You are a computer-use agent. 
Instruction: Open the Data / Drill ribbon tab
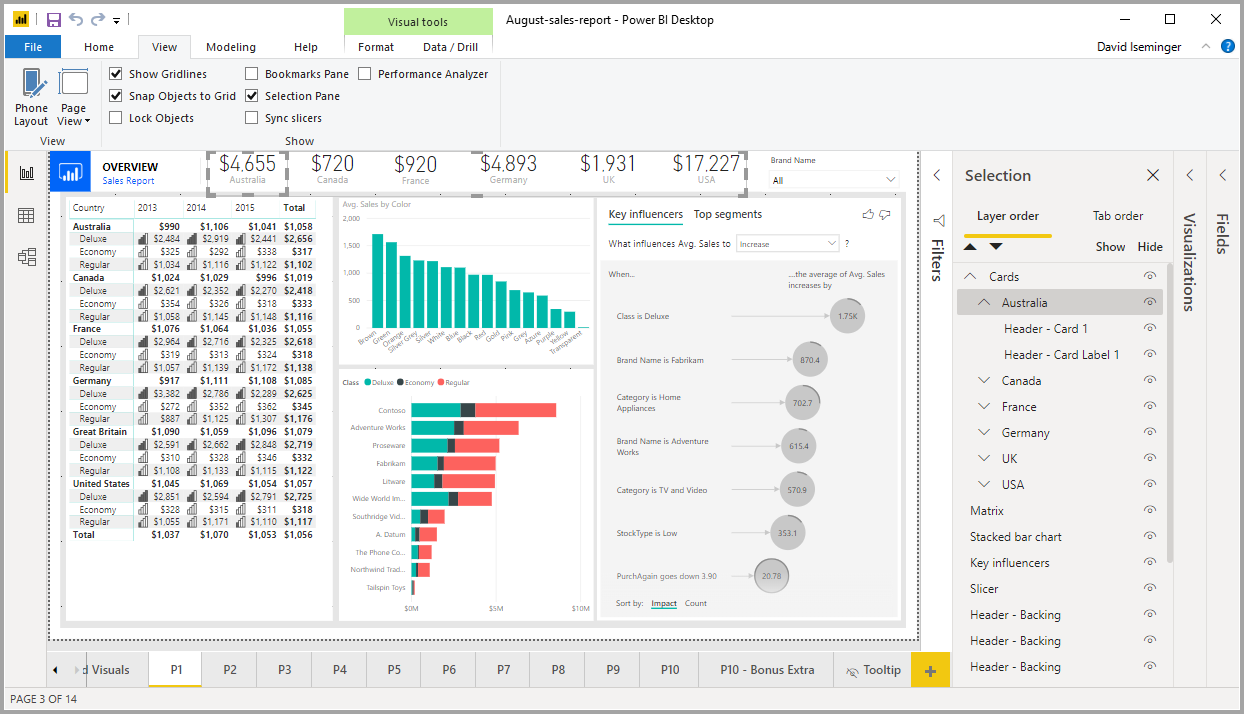[x=450, y=47]
